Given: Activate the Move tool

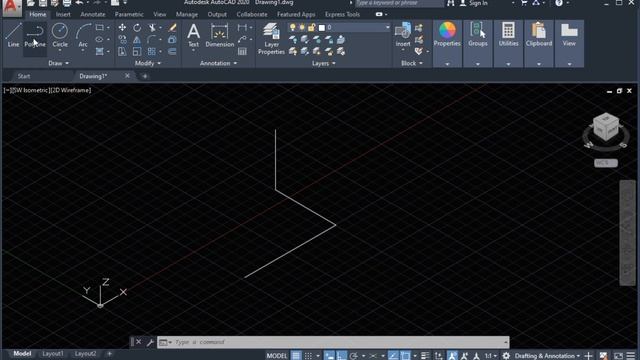Looking at the screenshot, I should pyautogui.click(x=122, y=28).
